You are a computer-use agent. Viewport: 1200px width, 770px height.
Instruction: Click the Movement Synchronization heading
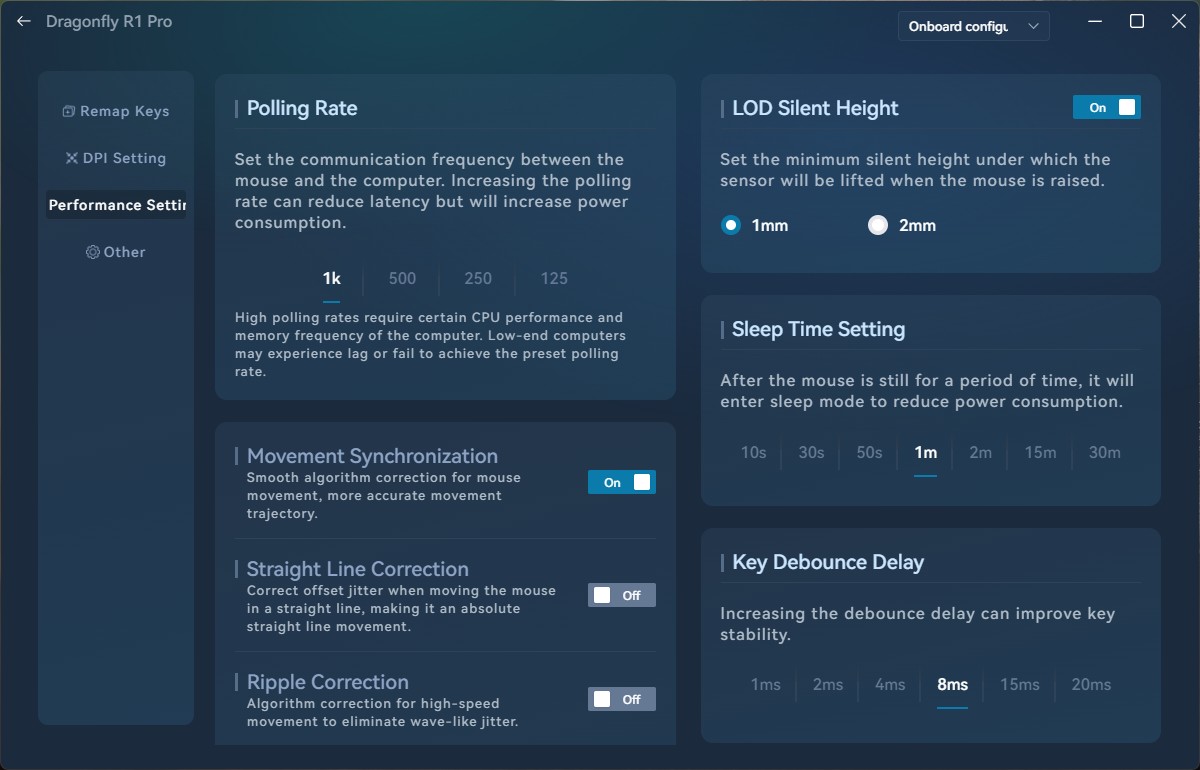tap(372, 456)
